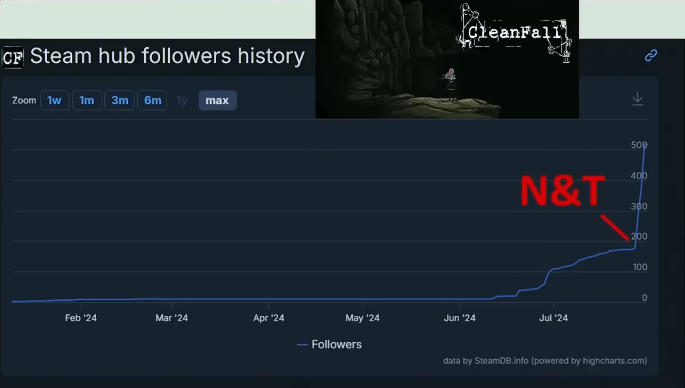685x388 pixels.
Task: Select the max zoom range
Action: coord(218,100)
